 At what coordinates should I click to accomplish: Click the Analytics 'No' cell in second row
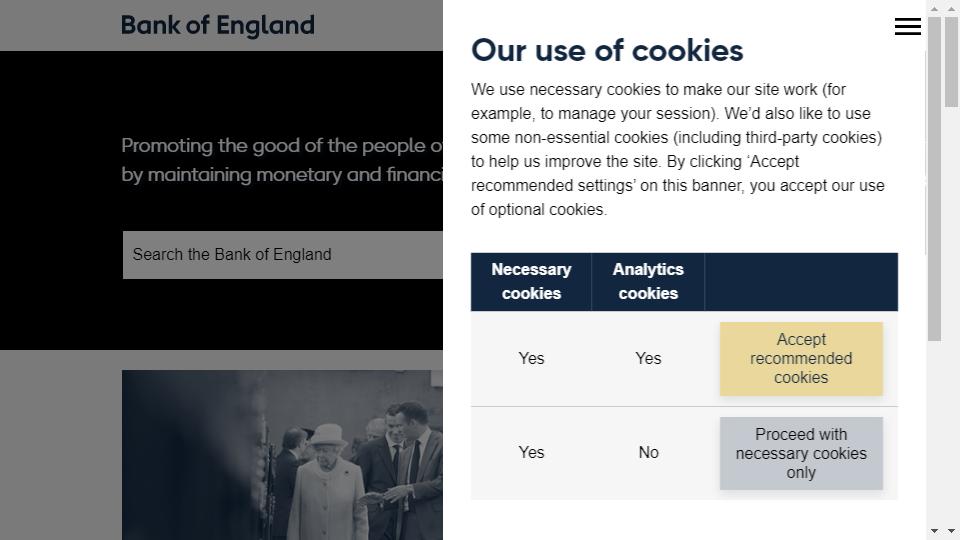pyautogui.click(x=648, y=452)
